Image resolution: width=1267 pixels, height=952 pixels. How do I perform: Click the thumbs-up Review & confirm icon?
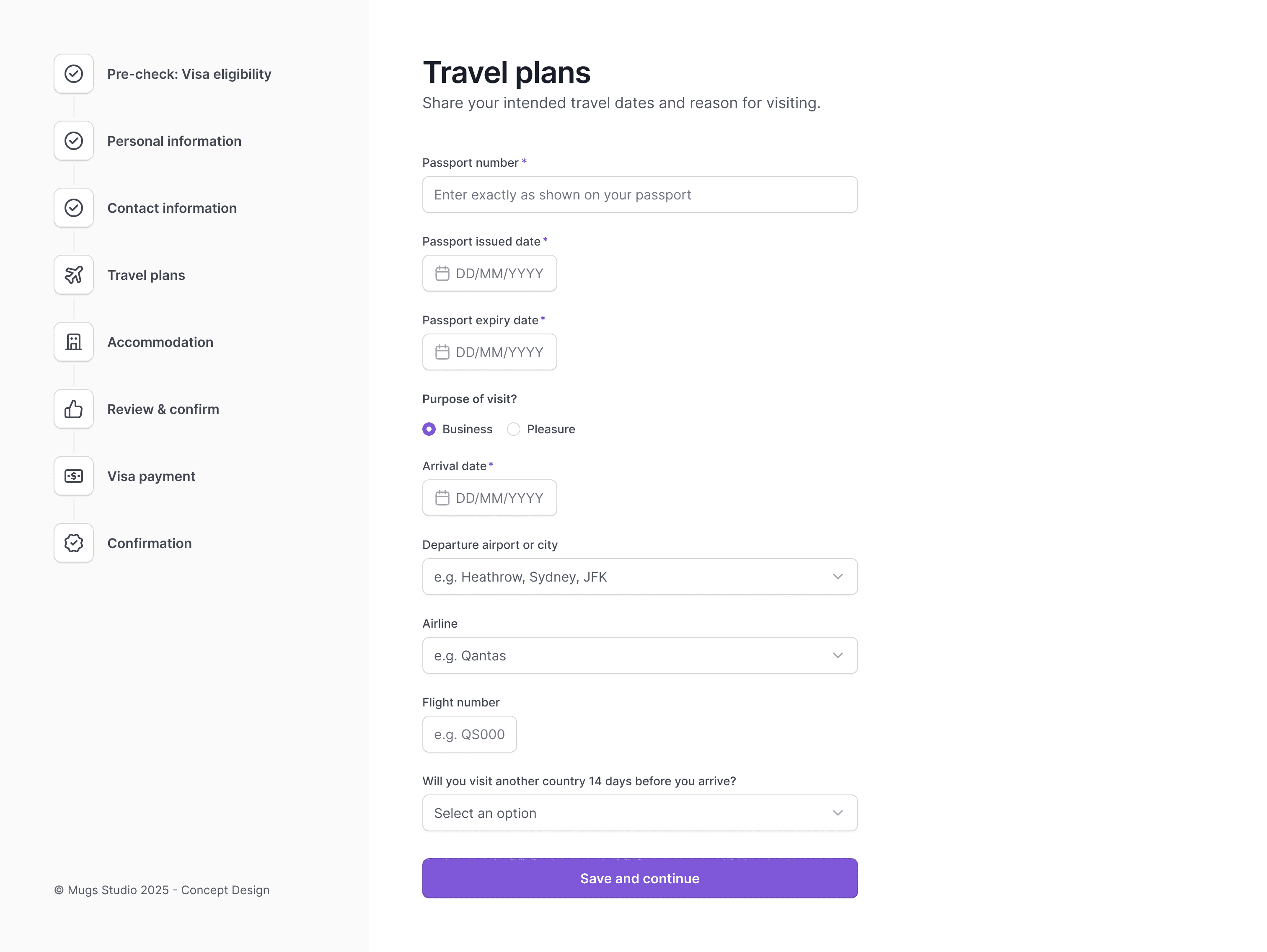click(73, 409)
